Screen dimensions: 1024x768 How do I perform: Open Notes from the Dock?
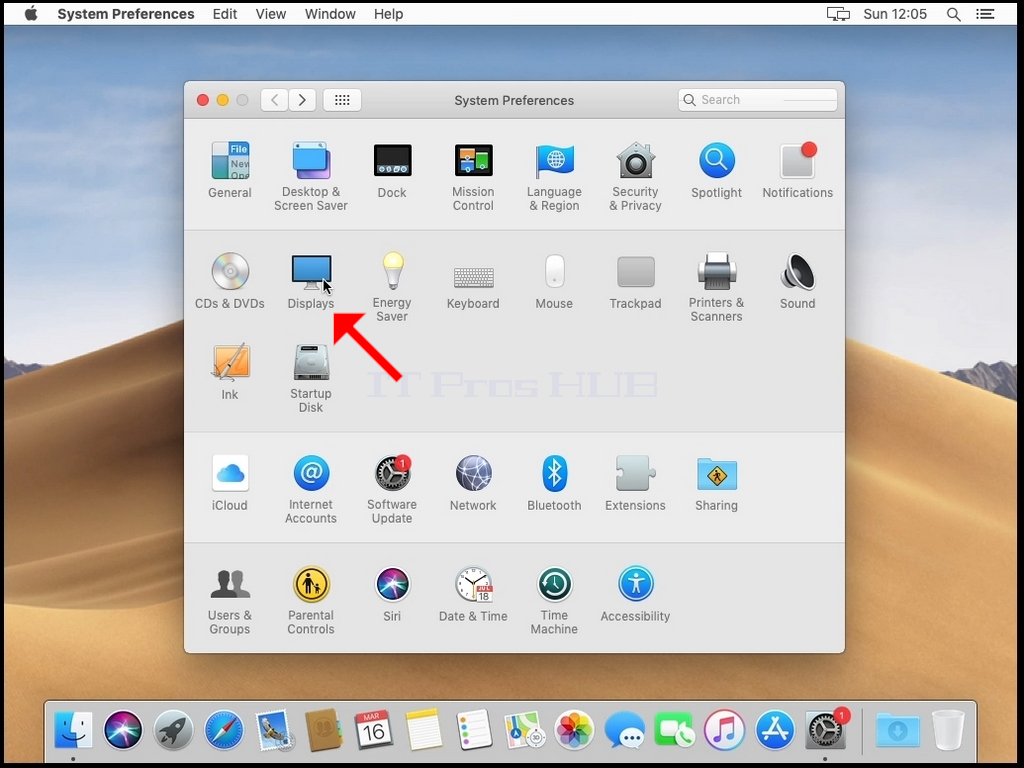pos(424,729)
